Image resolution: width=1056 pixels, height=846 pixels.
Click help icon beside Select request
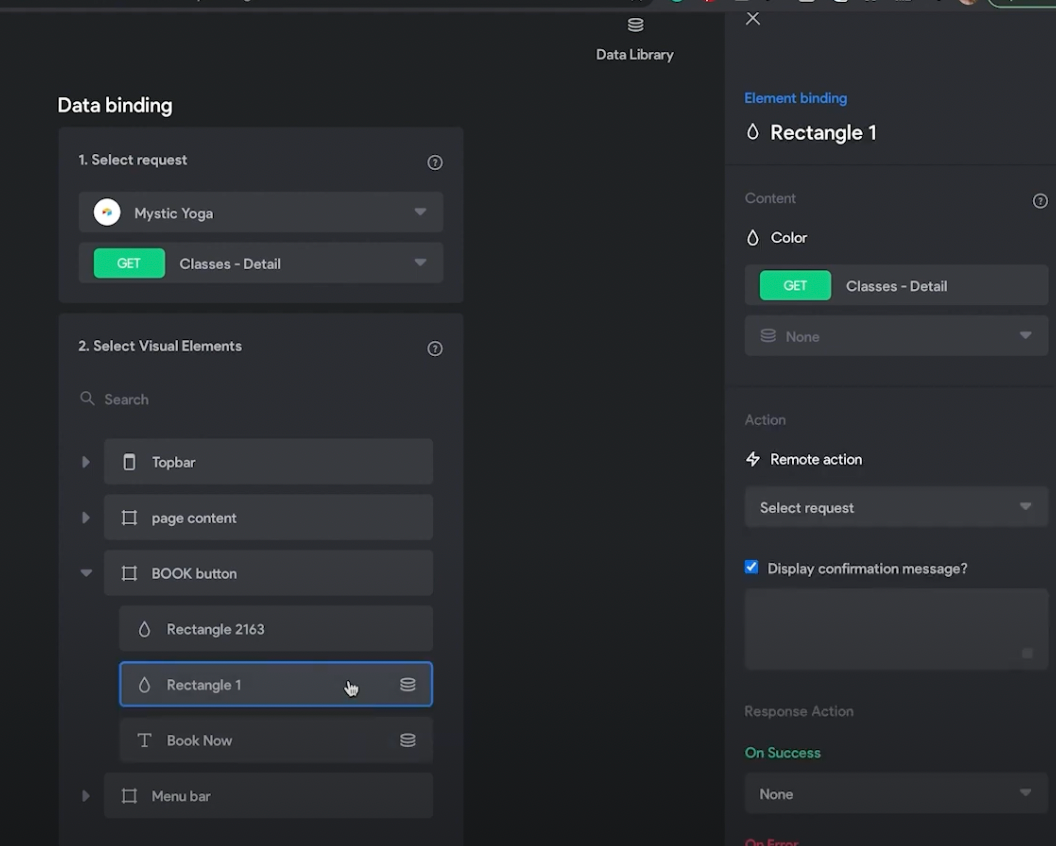(435, 162)
